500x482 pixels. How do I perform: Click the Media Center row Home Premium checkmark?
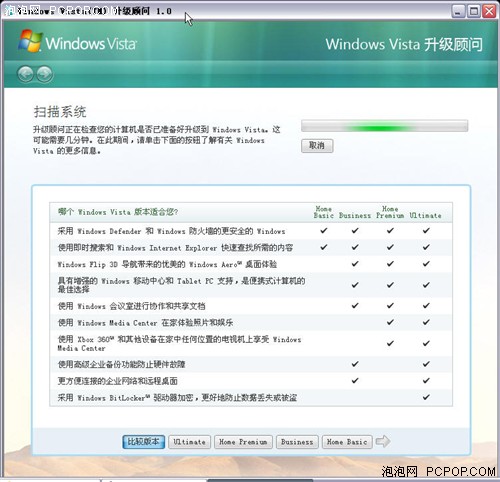(390, 322)
